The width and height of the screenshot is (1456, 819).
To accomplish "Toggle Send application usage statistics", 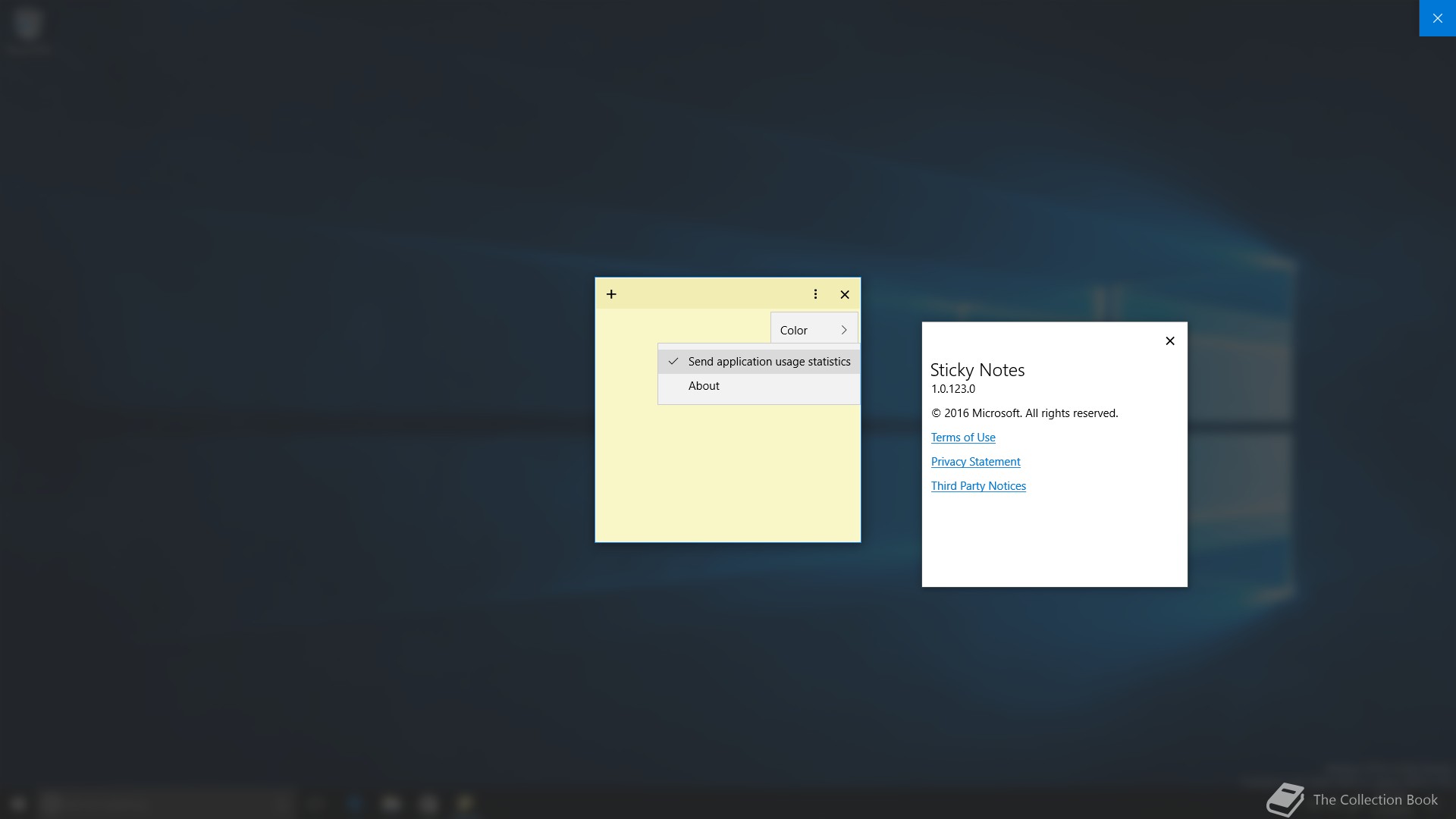I will click(x=759, y=362).
